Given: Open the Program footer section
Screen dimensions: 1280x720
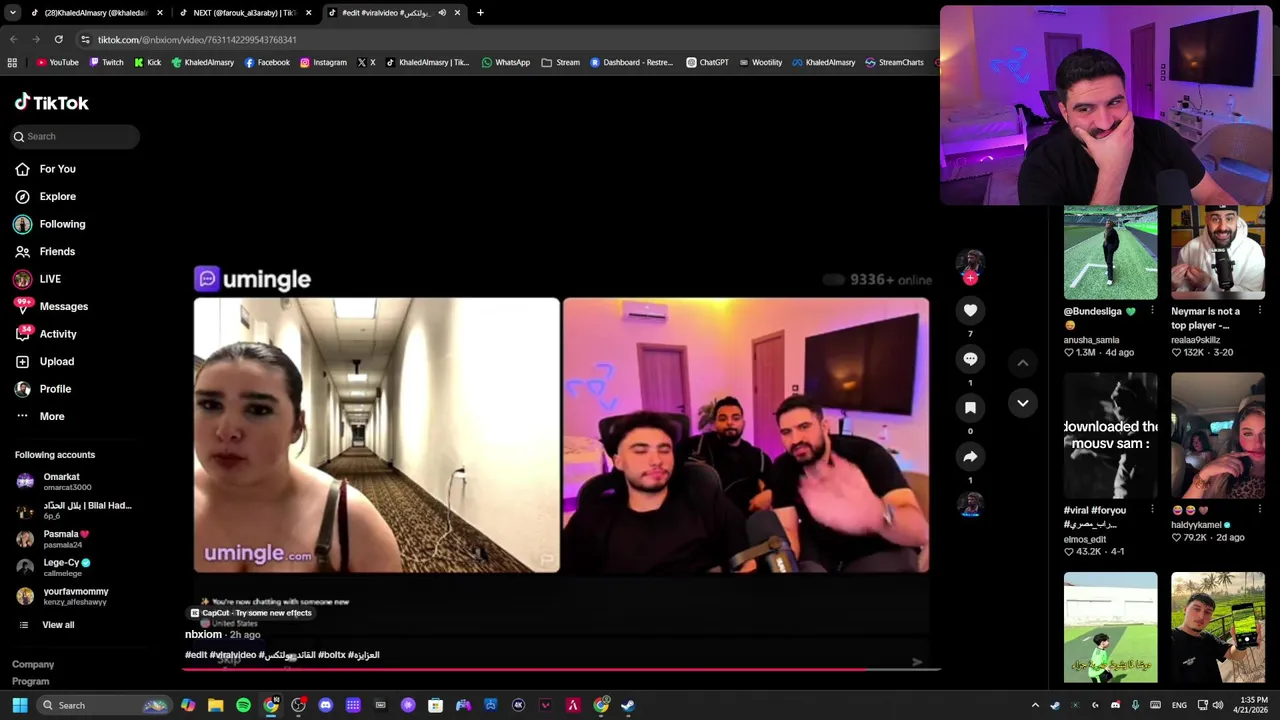Looking at the screenshot, I should [30, 682].
